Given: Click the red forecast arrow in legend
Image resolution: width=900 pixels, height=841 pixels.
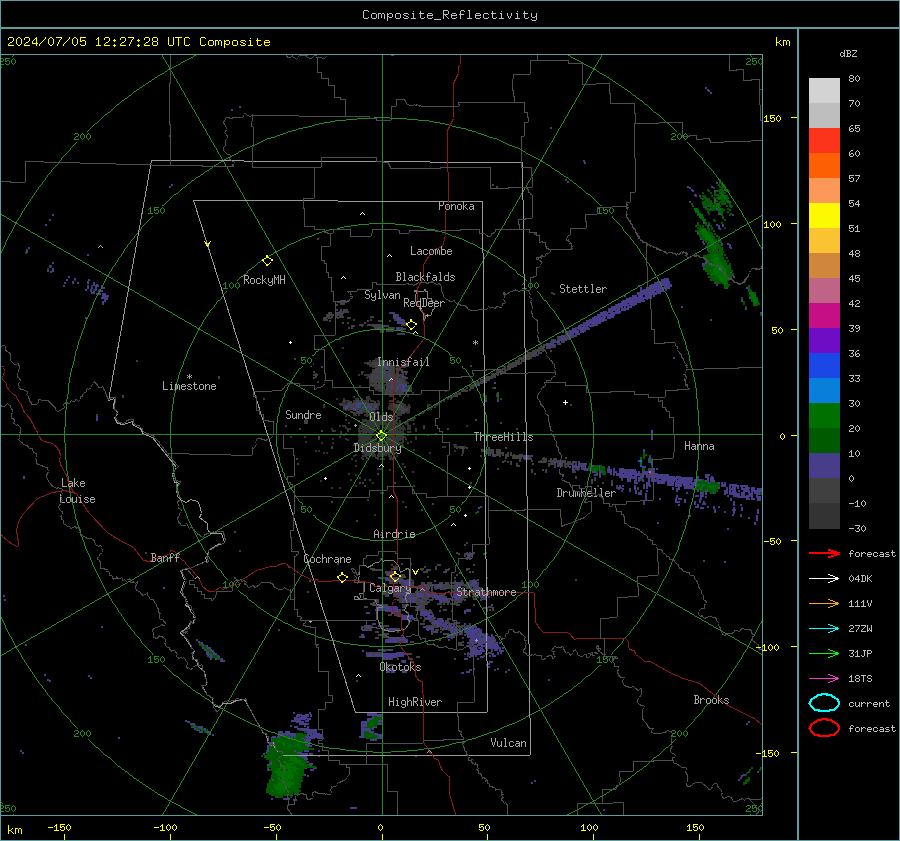Looking at the screenshot, I should point(824,553).
